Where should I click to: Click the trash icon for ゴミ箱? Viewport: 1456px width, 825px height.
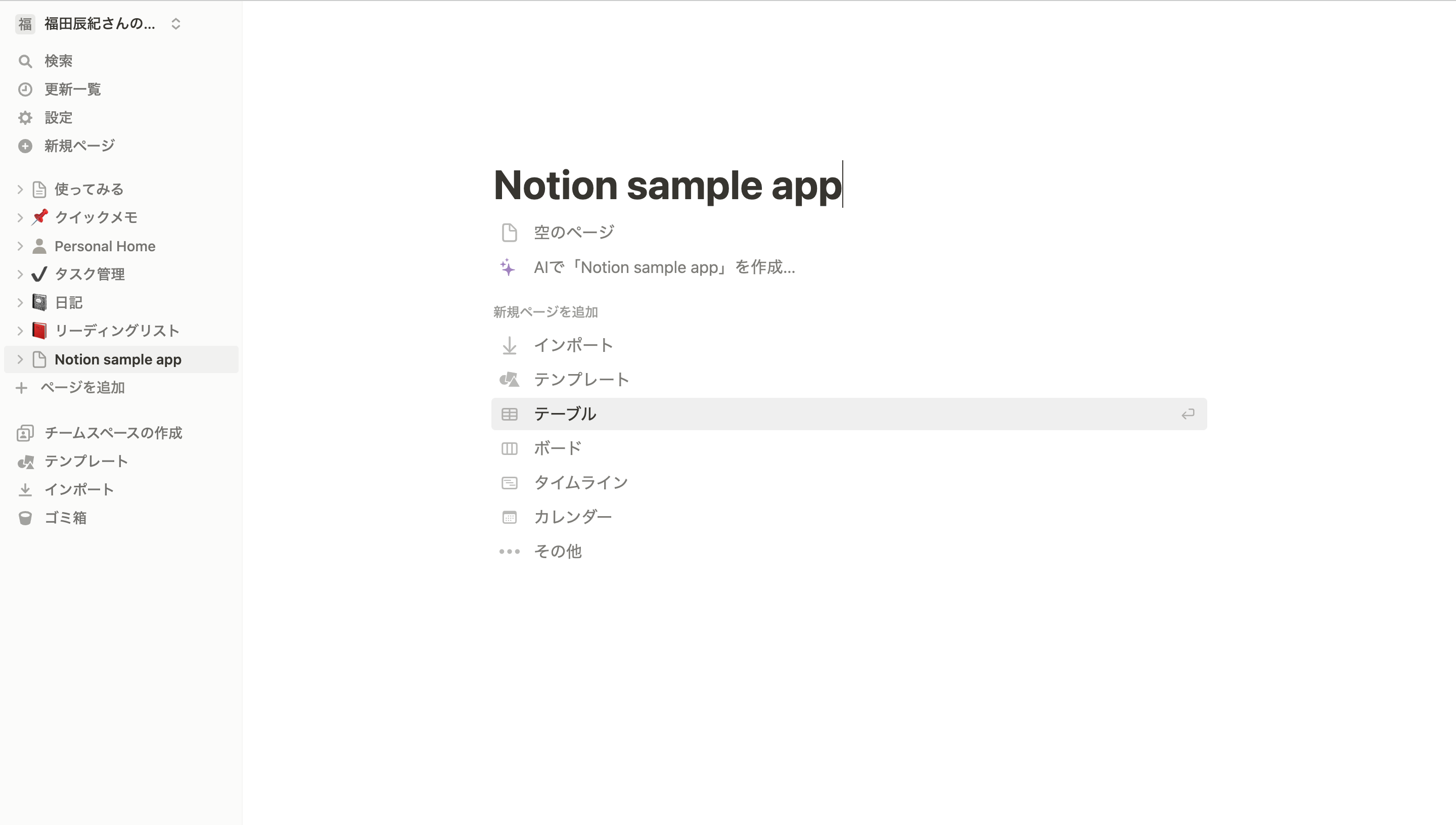(x=25, y=518)
